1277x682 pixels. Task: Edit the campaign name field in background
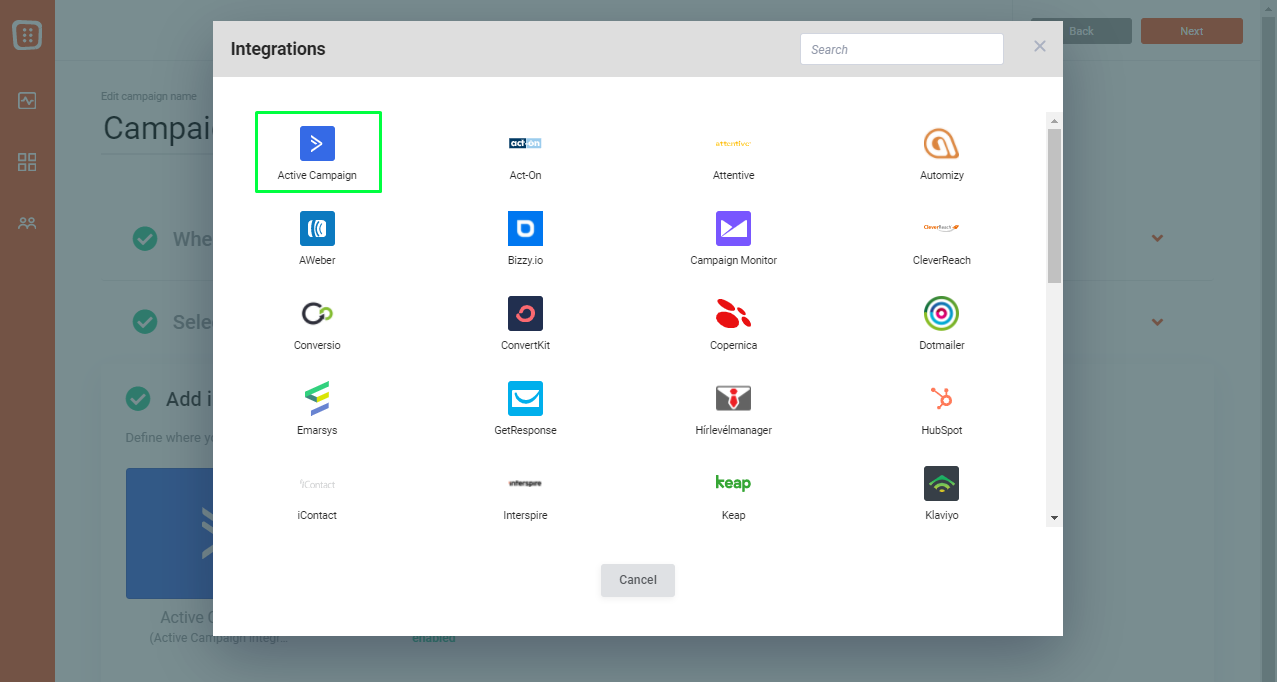click(158, 128)
